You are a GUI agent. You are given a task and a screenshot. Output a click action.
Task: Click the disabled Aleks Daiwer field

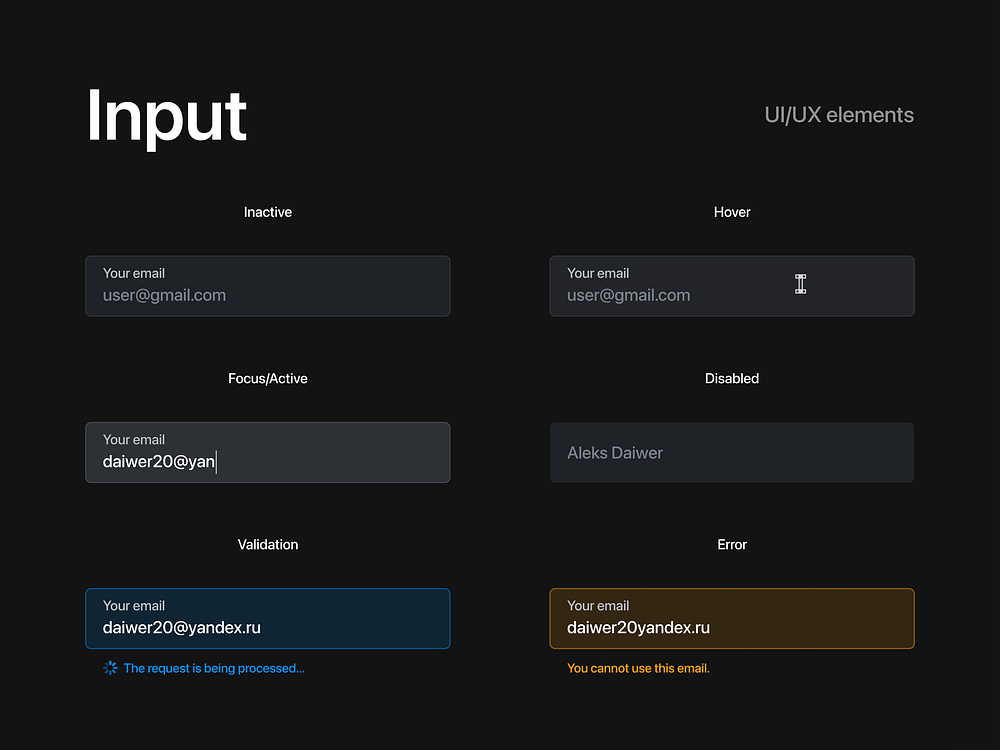click(731, 453)
